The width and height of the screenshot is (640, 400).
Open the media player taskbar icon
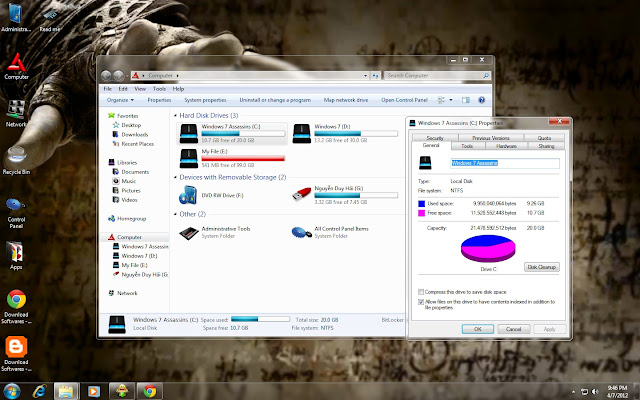(93, 391)
